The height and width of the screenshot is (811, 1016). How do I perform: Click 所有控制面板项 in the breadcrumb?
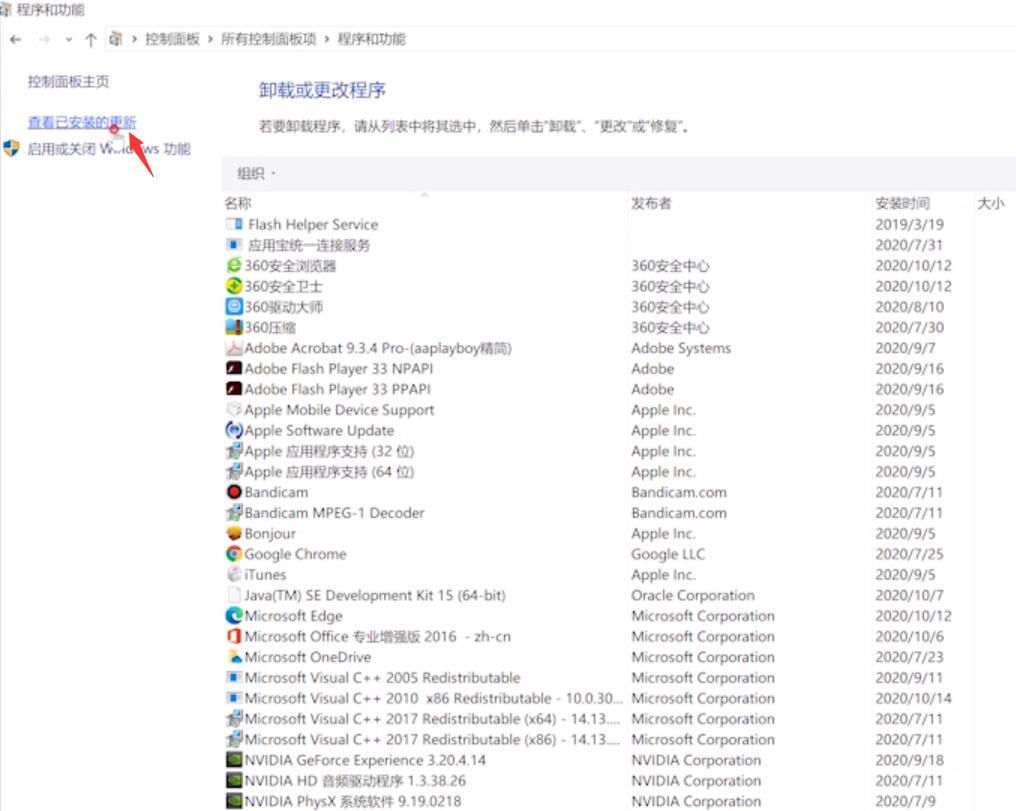pos(268,40)
